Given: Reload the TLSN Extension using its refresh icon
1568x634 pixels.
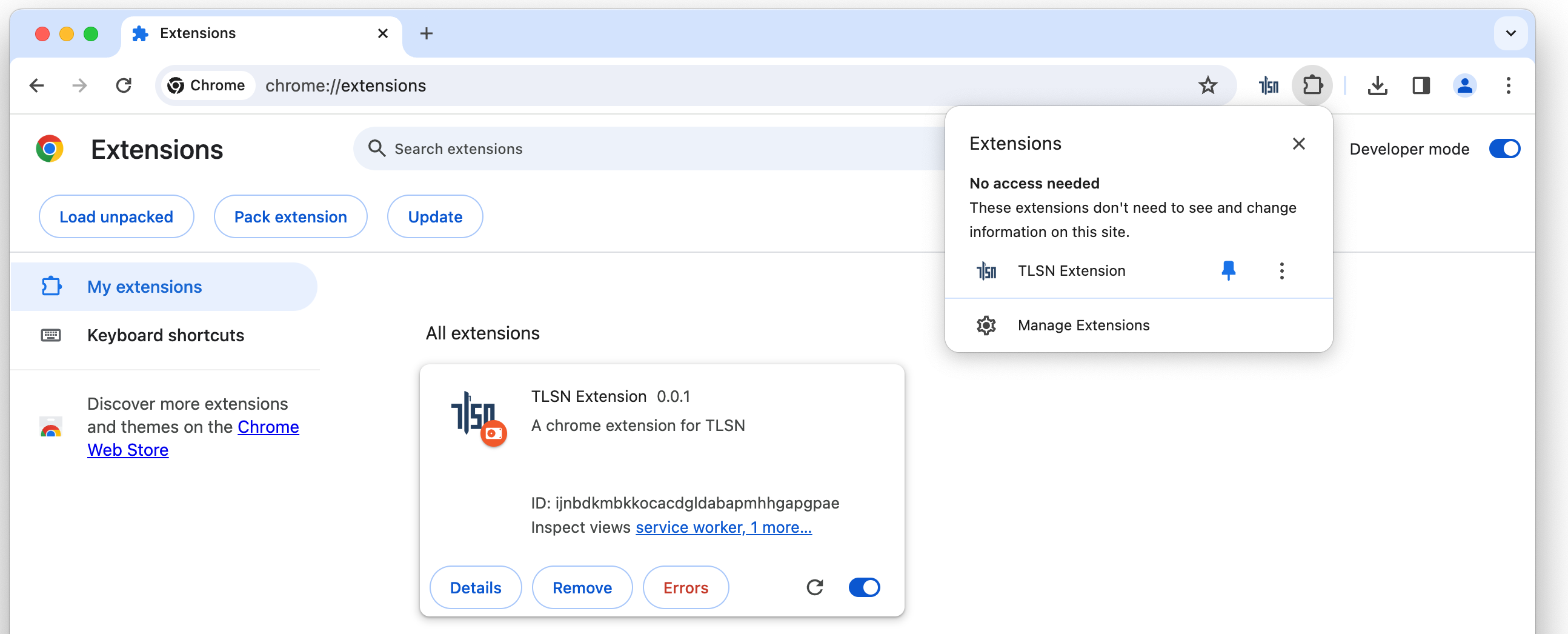Looking at the screenshot, I should point(814,587).
